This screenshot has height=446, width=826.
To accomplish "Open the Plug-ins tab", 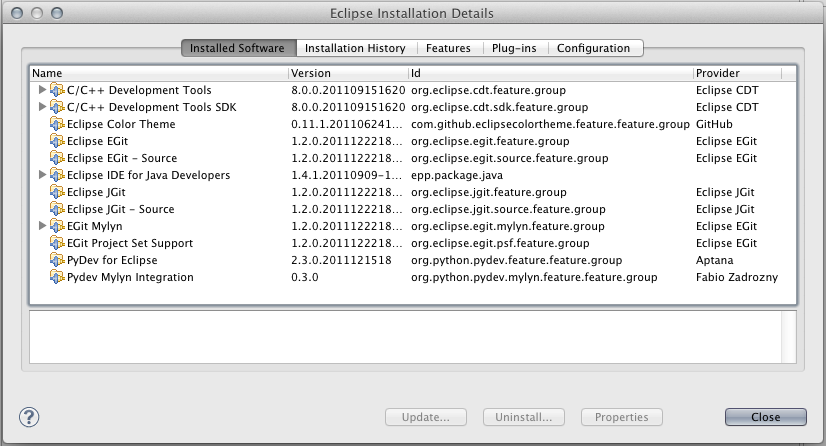I will coord(515,48).
